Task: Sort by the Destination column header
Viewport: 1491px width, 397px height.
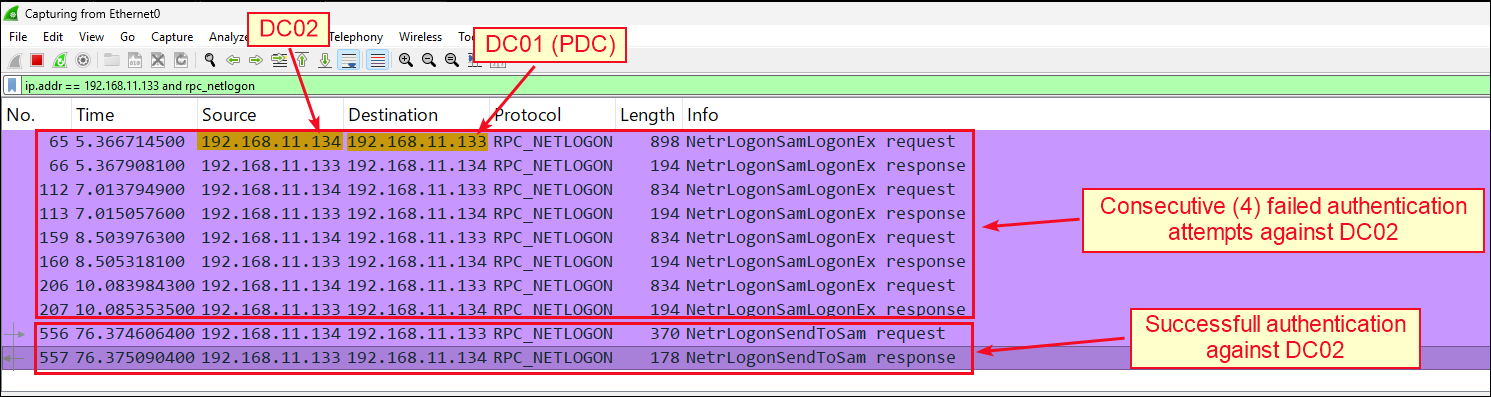Action: coord(416,115)
